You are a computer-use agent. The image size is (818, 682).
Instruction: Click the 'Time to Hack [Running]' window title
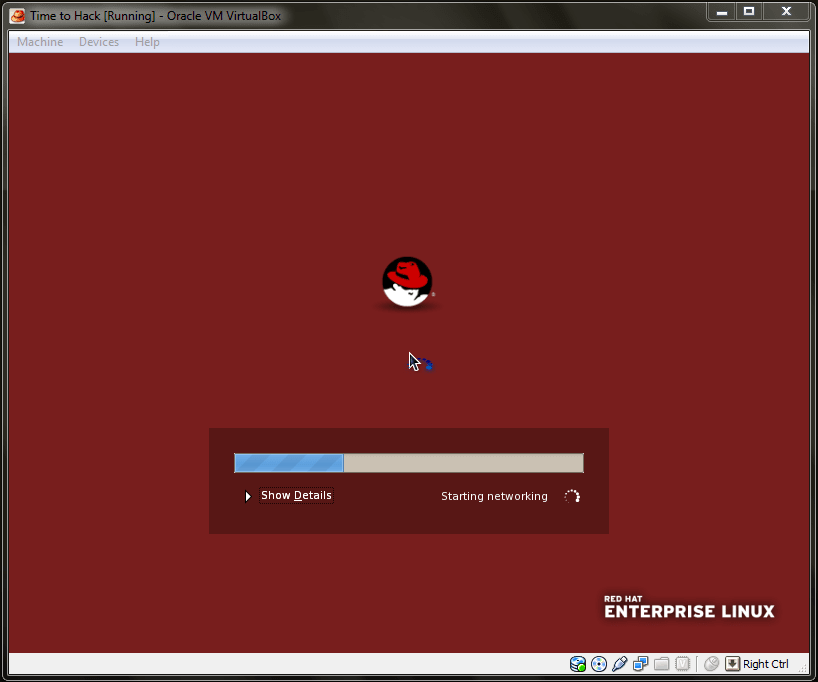[155, 16]
